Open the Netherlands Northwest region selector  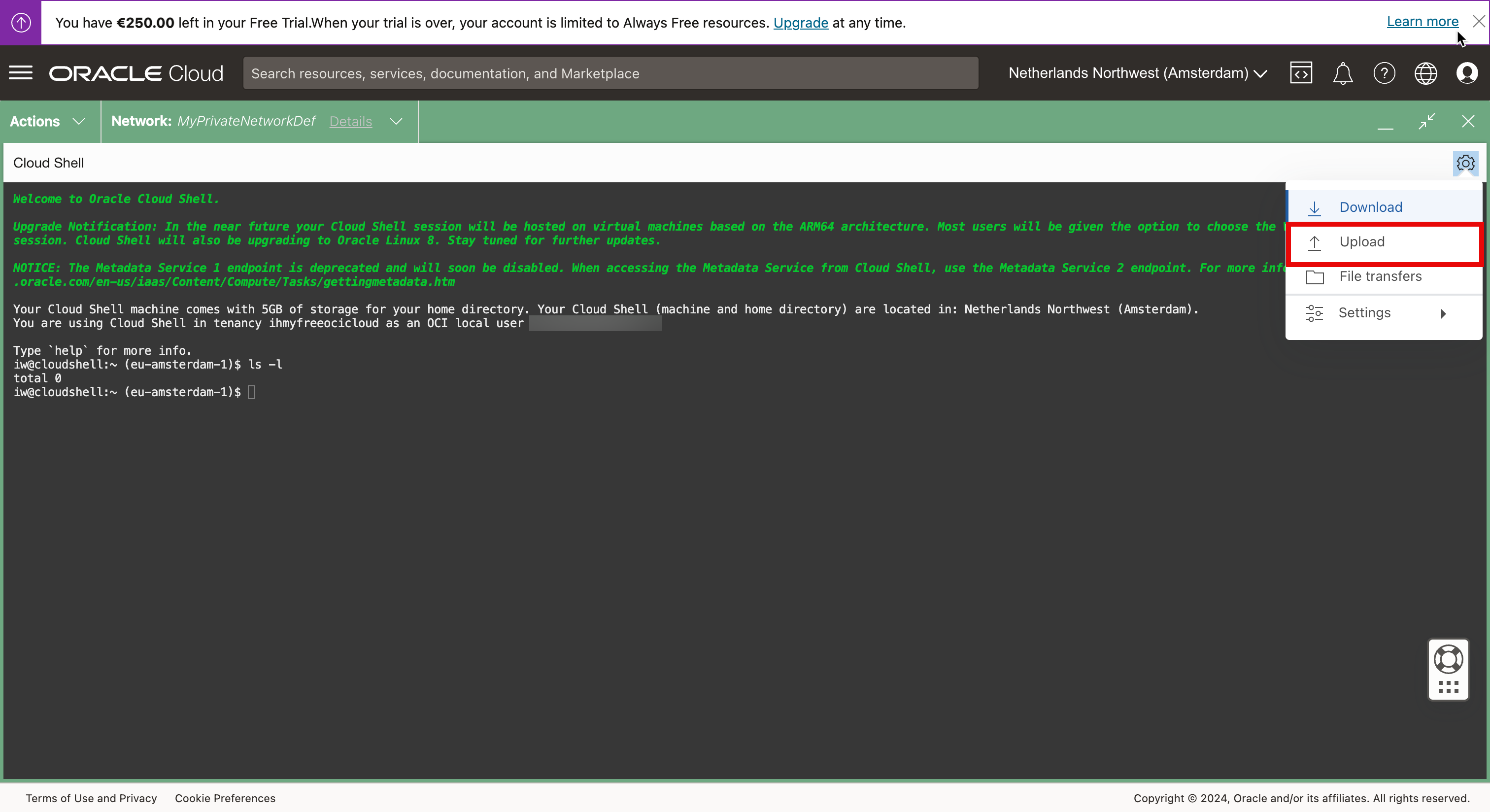tap(1137, 73)
